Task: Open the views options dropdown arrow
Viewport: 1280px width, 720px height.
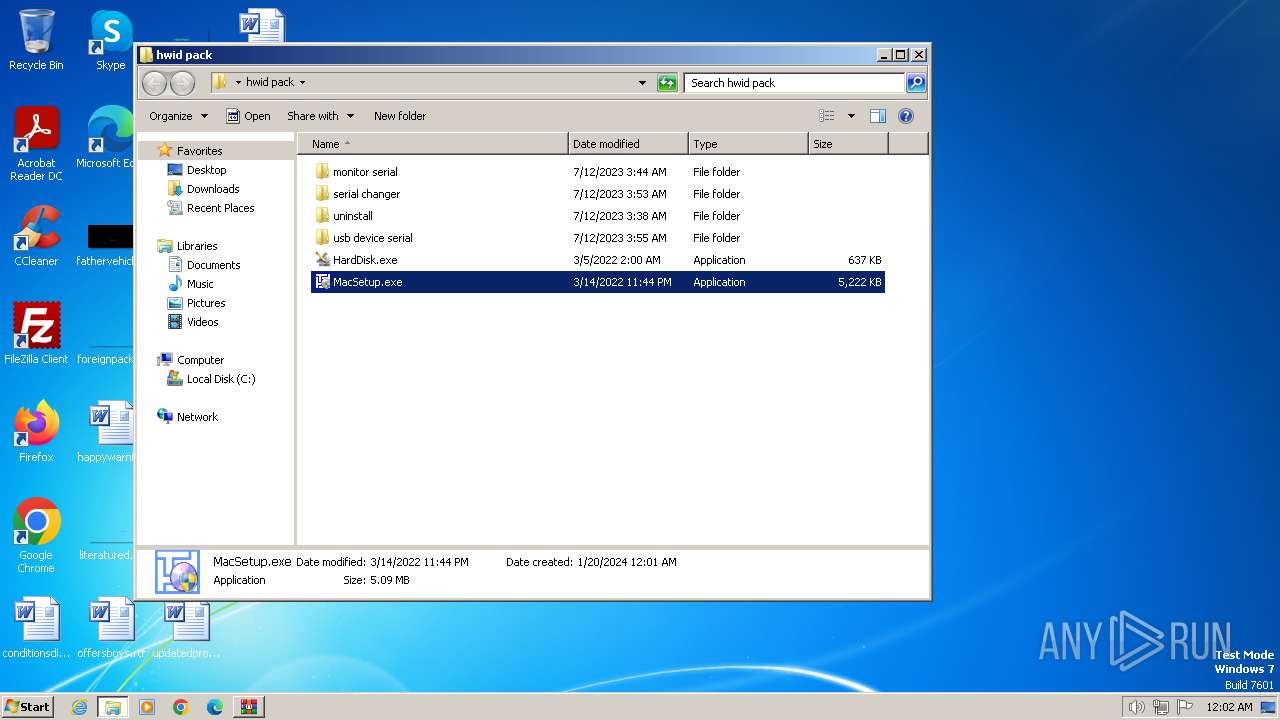Action: tap(851, 116)
